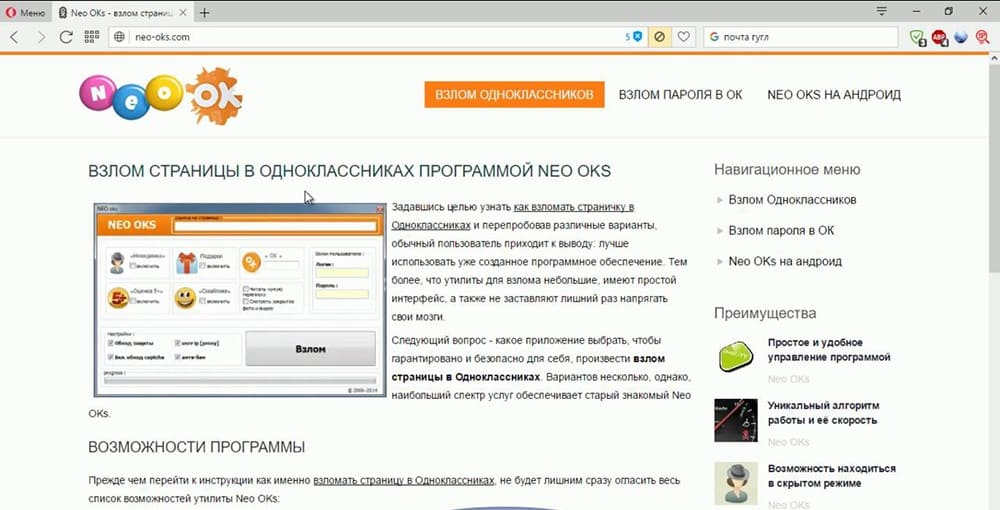Click the red extension icon at far right
The image size is (1000, 510).
[984, 37]
